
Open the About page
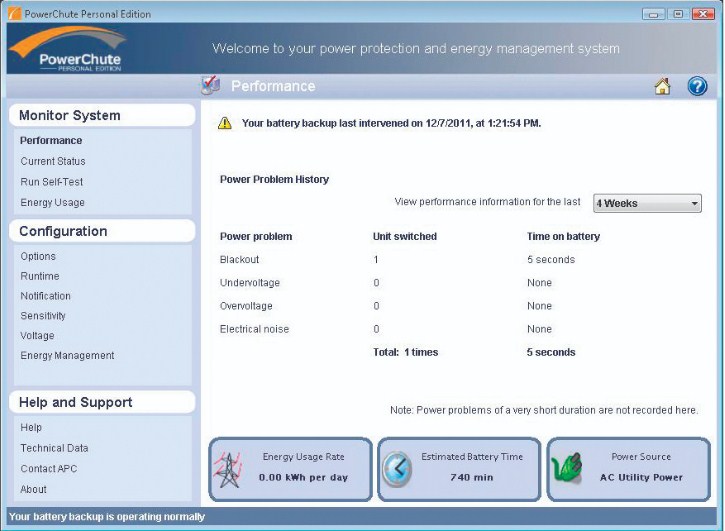33,489
